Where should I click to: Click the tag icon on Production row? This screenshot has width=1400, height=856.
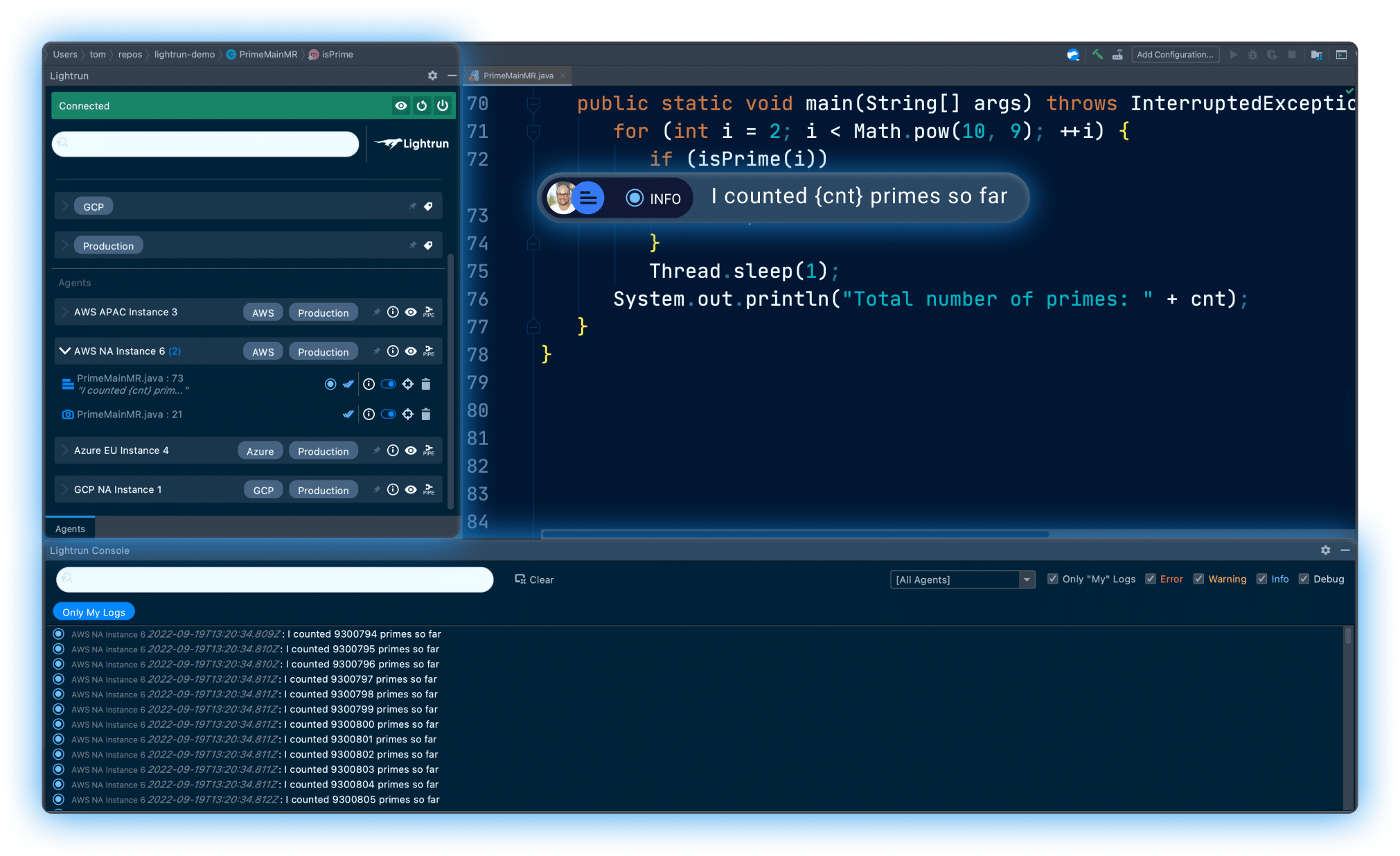point(428,245)
